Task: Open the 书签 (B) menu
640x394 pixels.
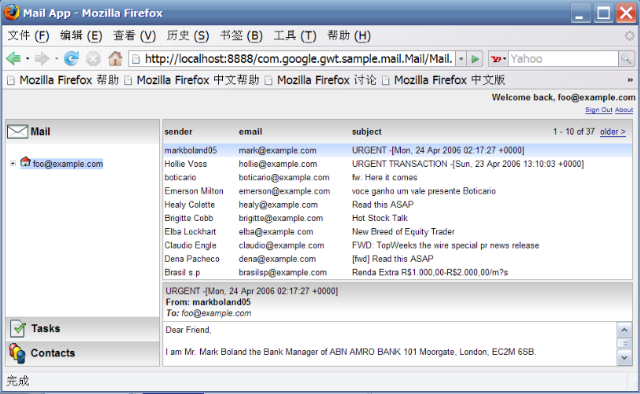Action: pyautogui.click(x=241, y=36)
